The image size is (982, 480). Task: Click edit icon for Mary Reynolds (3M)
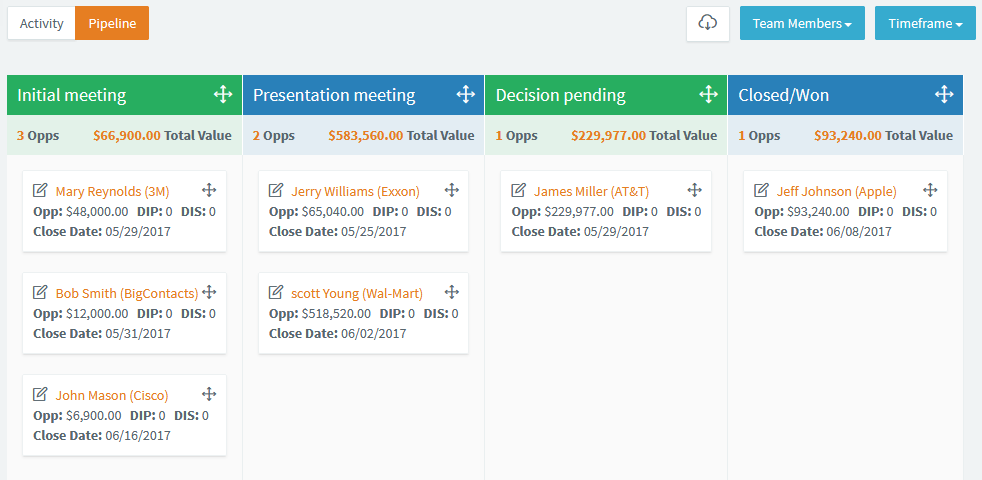click(x=40, y=190)
